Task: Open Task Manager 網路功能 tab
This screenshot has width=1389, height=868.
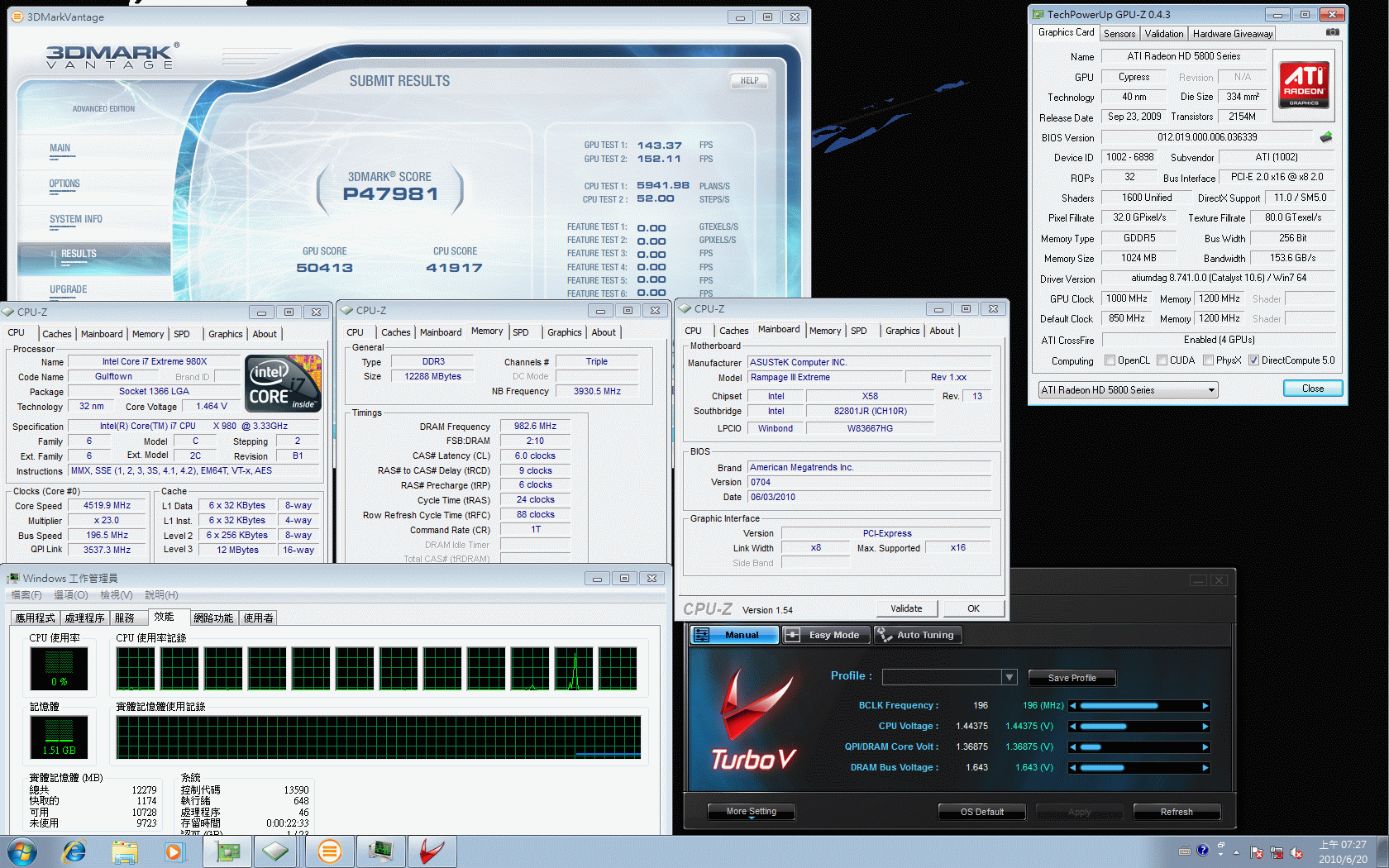Action: [213, 618]
